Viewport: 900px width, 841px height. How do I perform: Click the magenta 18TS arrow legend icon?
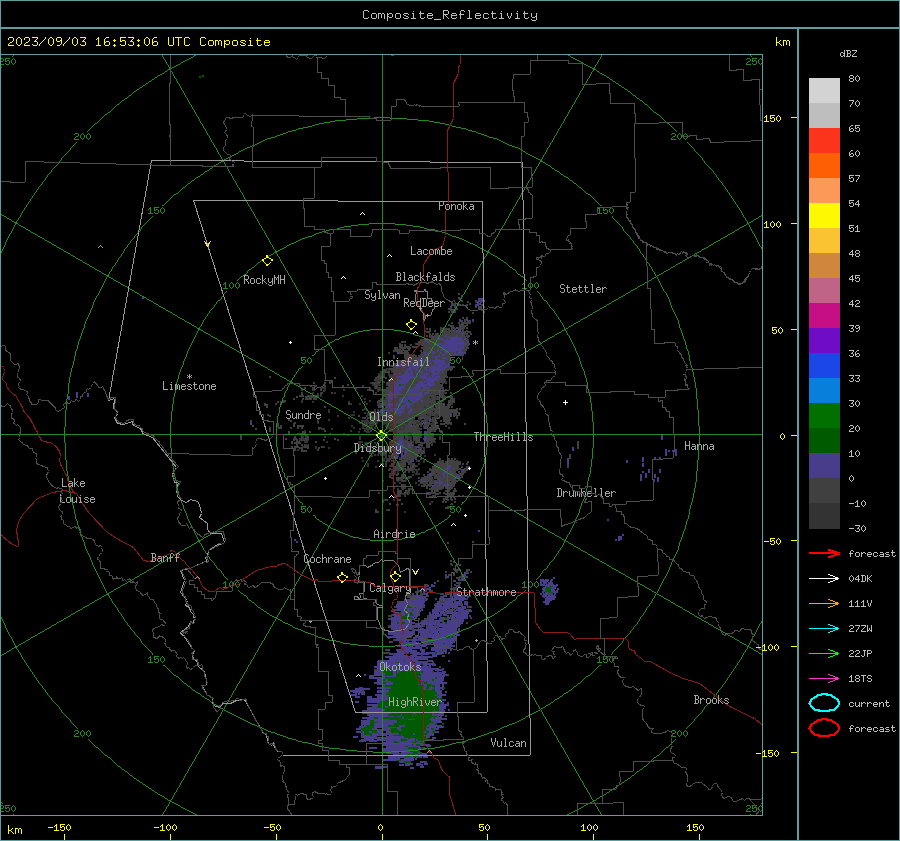click(x=824, y=679)
